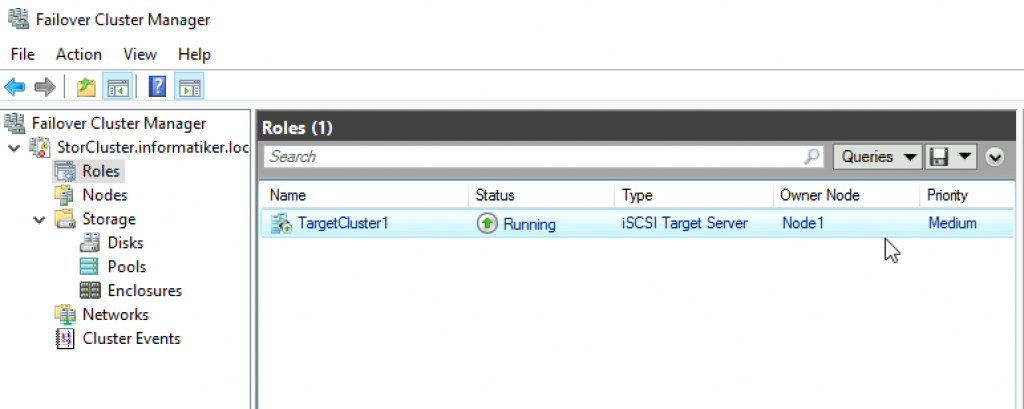Image resolution: width=1024 pixels, height=409 pixels.
Task: Click the Running status text
Action: (530, 224)
